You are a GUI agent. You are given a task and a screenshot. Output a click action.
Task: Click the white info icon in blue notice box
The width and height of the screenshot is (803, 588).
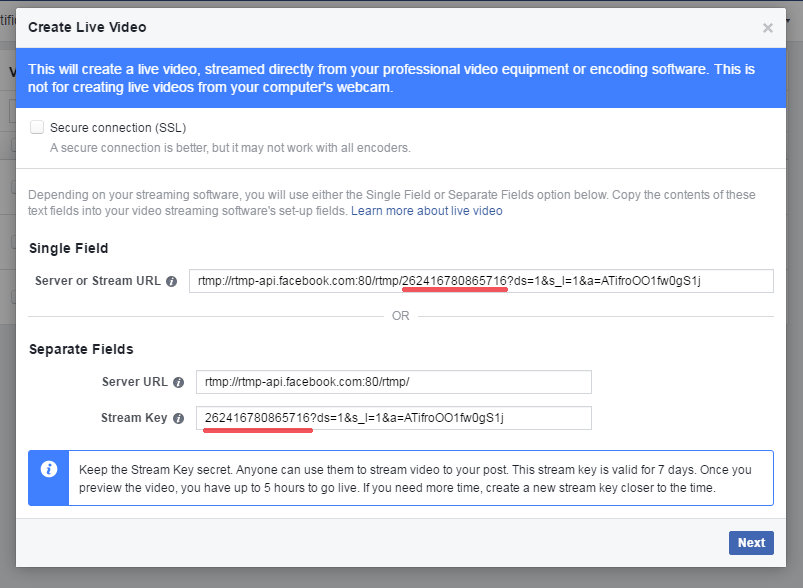pyautogui.click(x=49, y=469)
